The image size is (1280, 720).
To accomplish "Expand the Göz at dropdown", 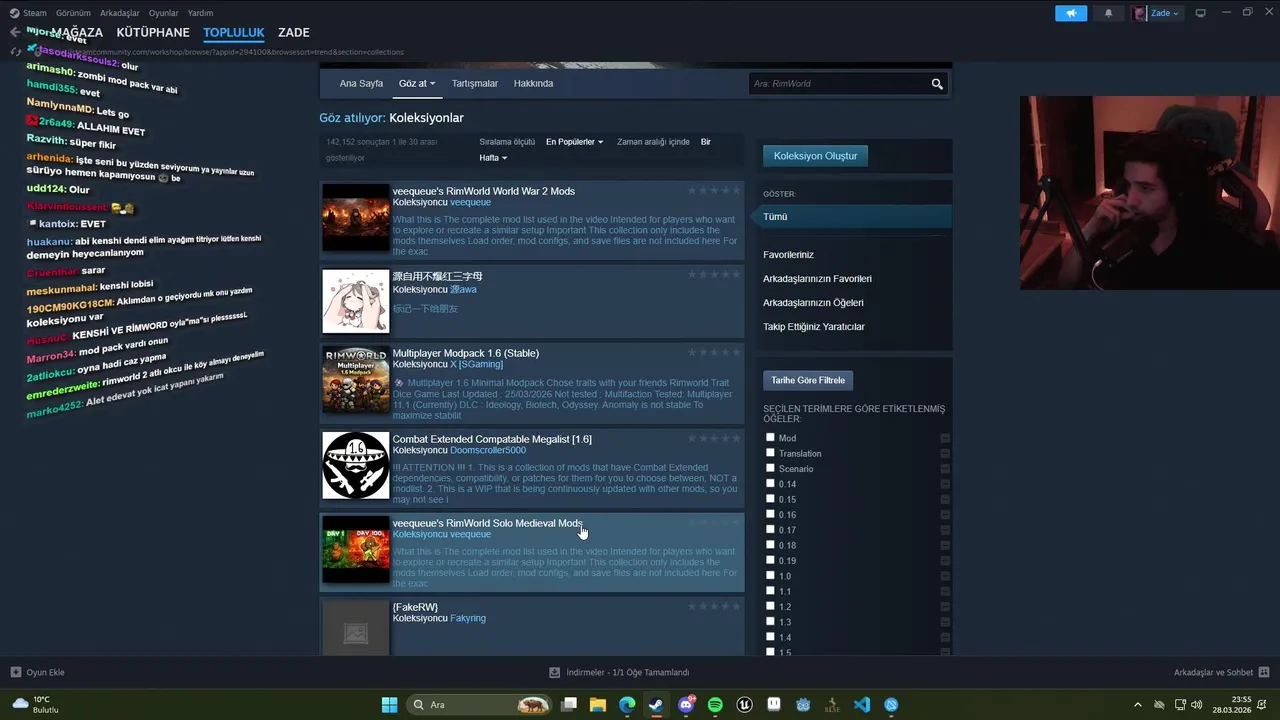I will click(x=417, y=83).
